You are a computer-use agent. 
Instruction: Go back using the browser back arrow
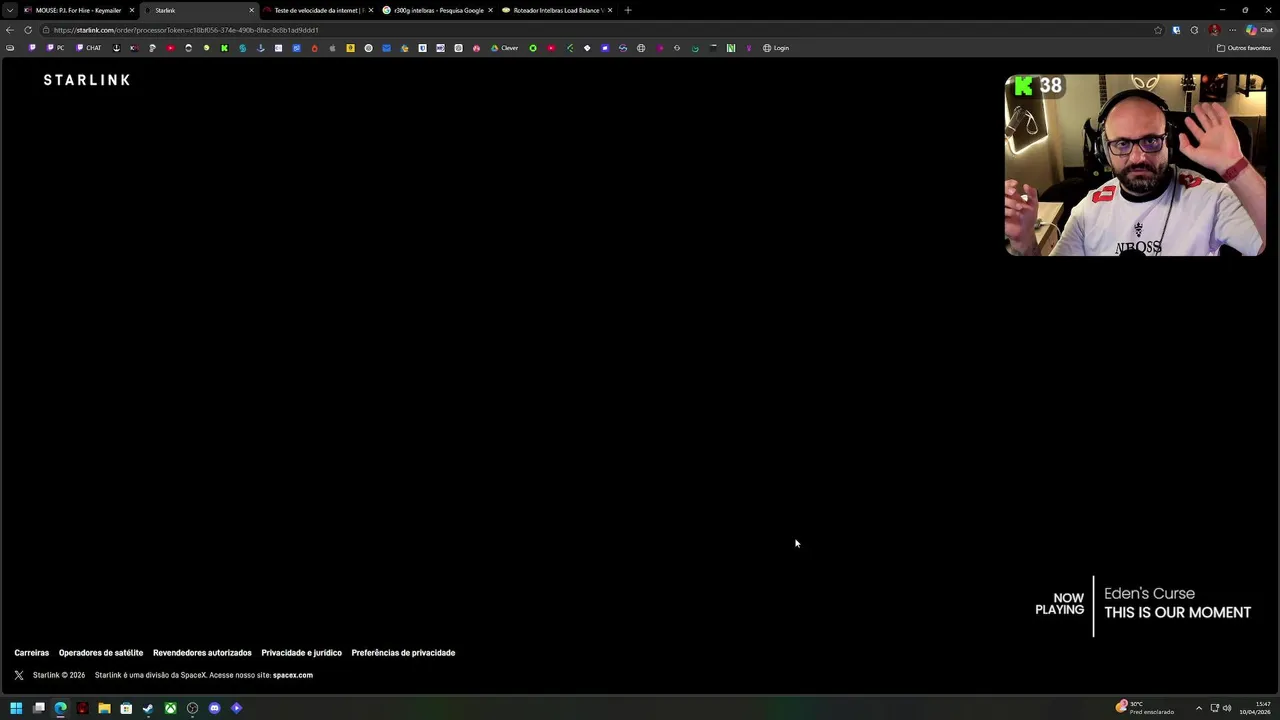coord(10,30)
